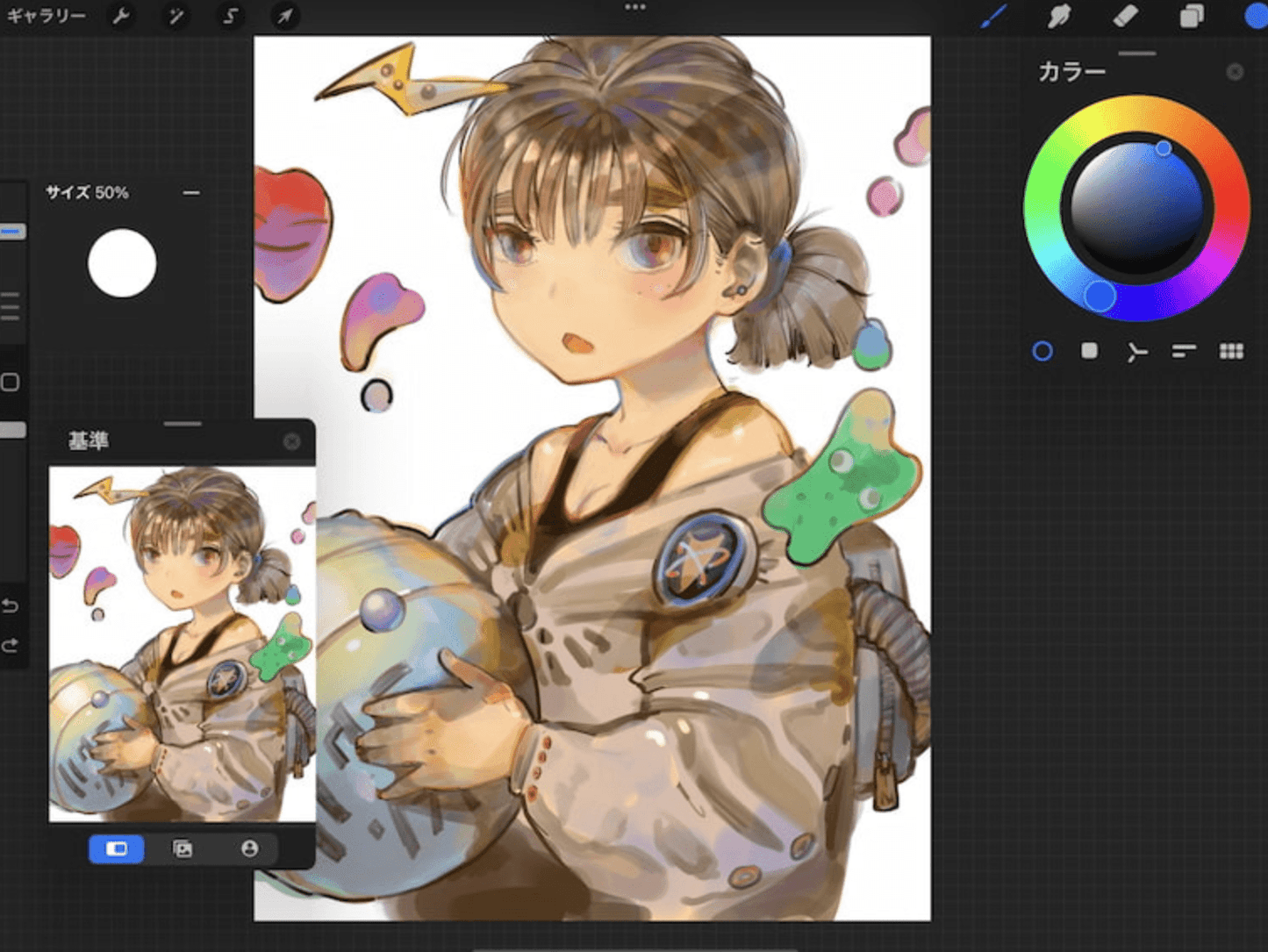Viewport: 1268px width, 952px height.
Task: Open the Actions wrench menu
Action: click(121, 17)
